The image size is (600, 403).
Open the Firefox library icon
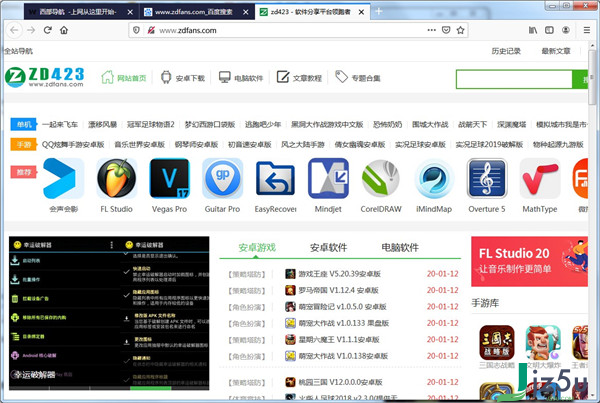pos(533,30)
